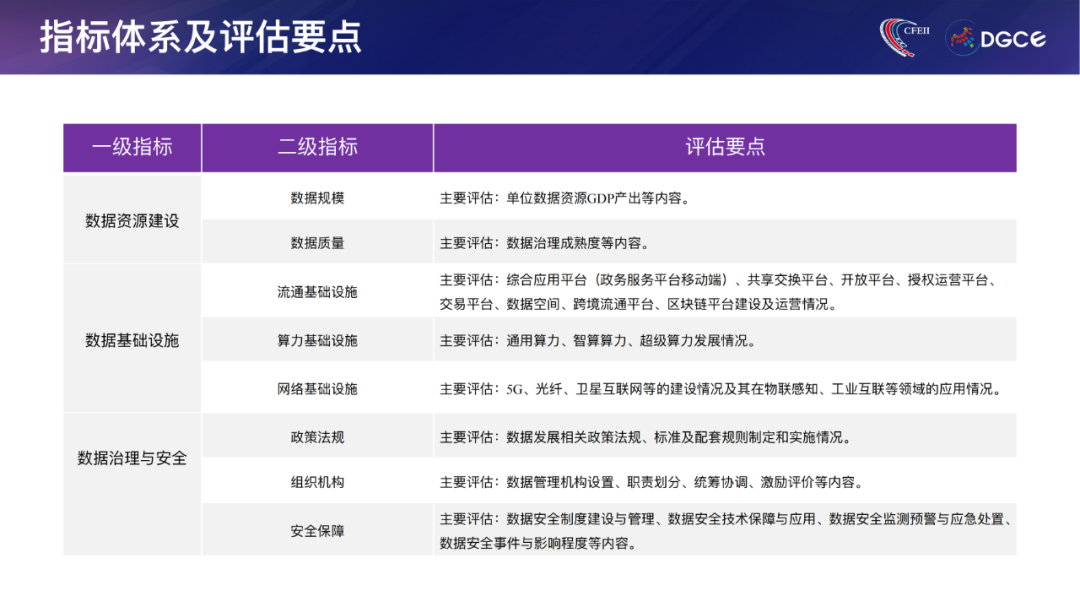Select the line starting 综合应用平台(政务服务平台移动端)

718,280
